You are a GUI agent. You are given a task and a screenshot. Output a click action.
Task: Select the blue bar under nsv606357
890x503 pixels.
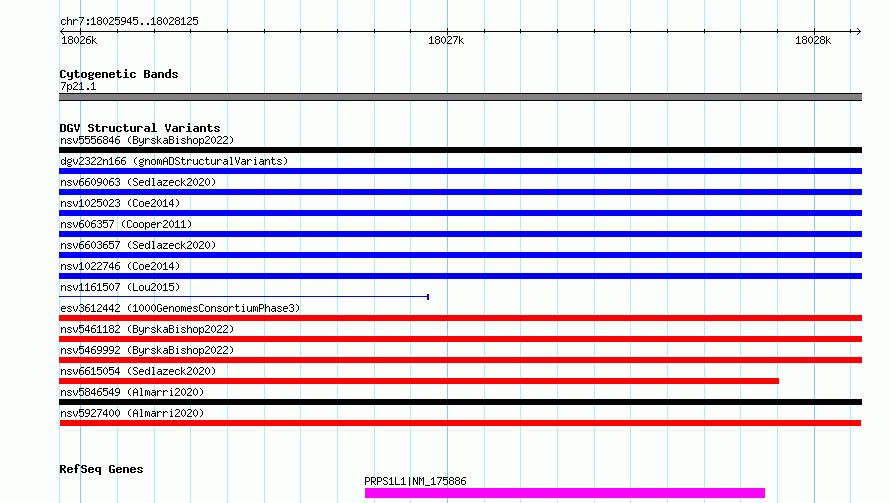tap(460, 234)
